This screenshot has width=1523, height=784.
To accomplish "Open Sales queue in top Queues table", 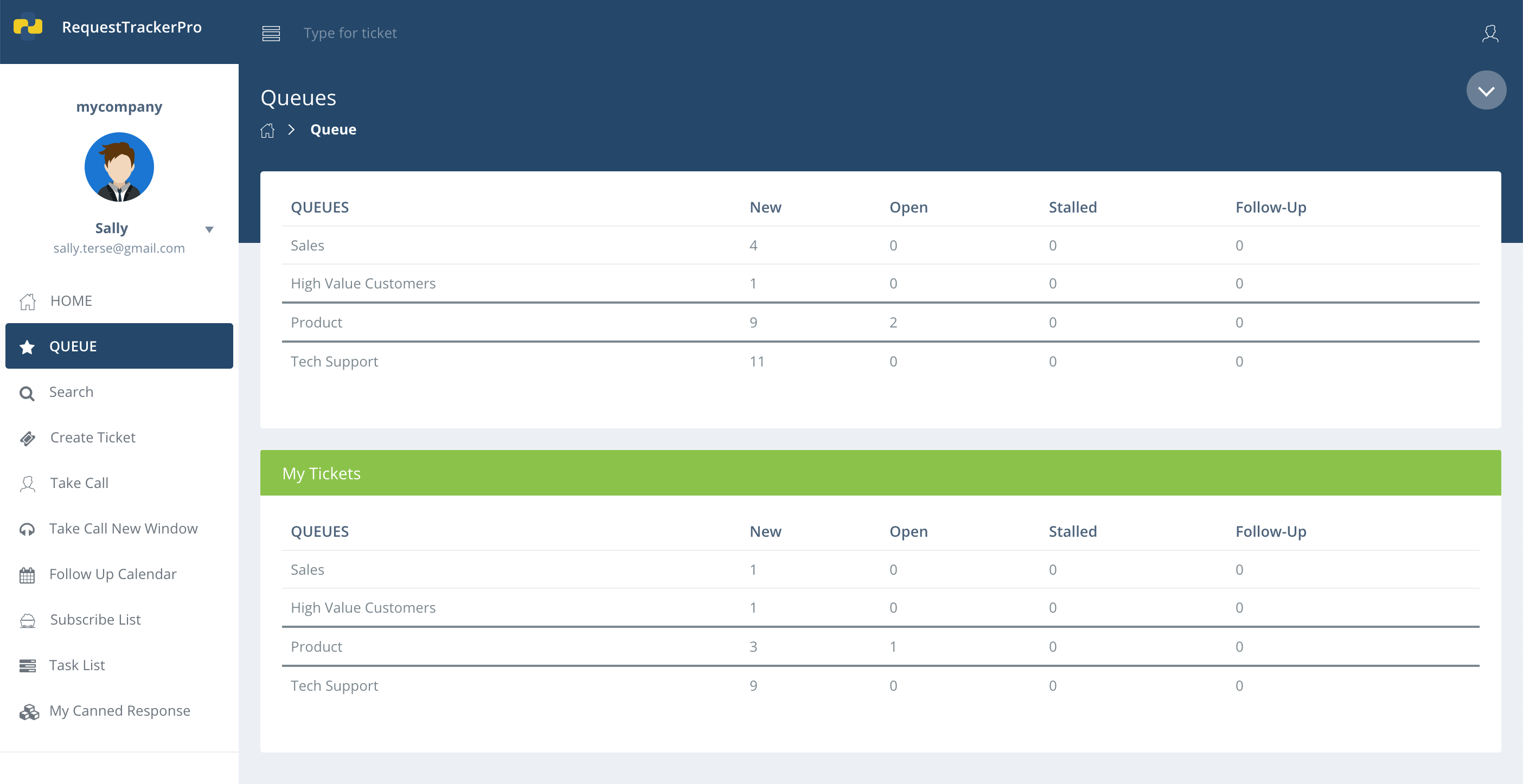I will click(x=307, y=245).
